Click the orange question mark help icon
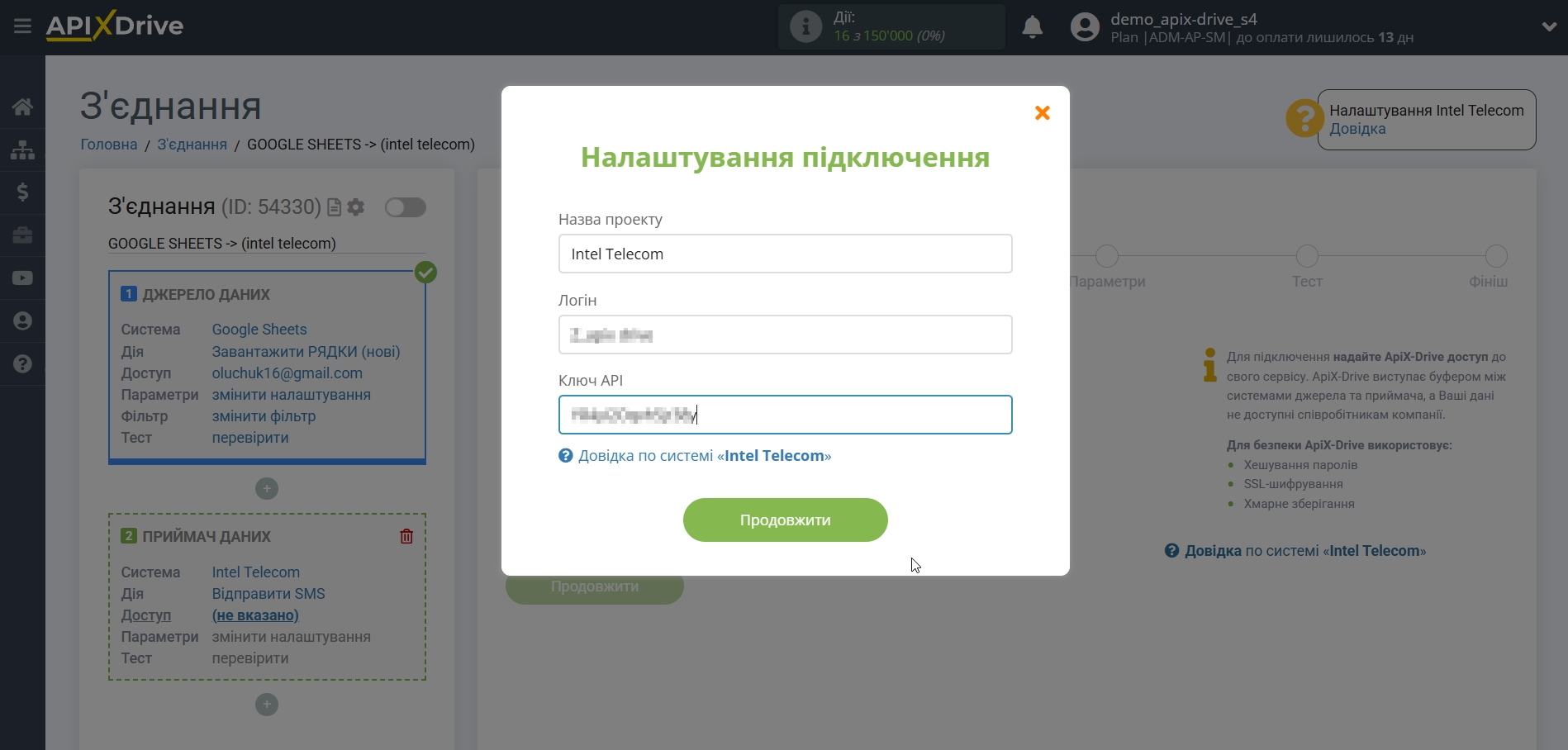1568x750 pixels. (x=1304, y=118)
